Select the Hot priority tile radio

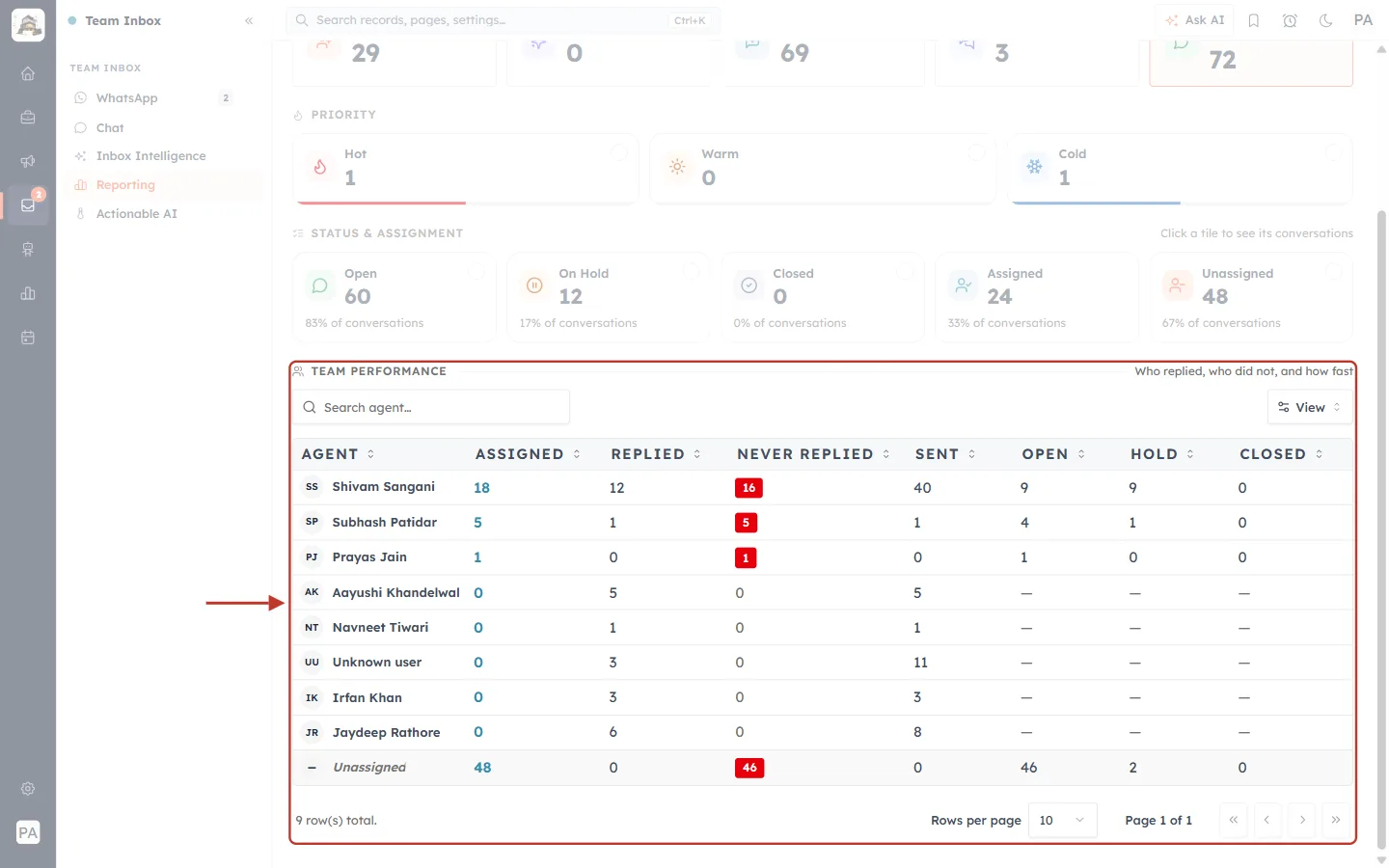[x=620, y=151]
